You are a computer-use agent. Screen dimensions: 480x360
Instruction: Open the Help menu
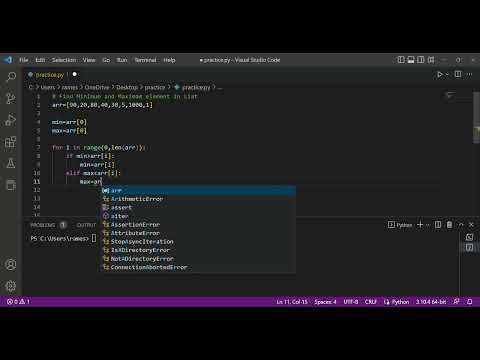click(x=169, y=60)
